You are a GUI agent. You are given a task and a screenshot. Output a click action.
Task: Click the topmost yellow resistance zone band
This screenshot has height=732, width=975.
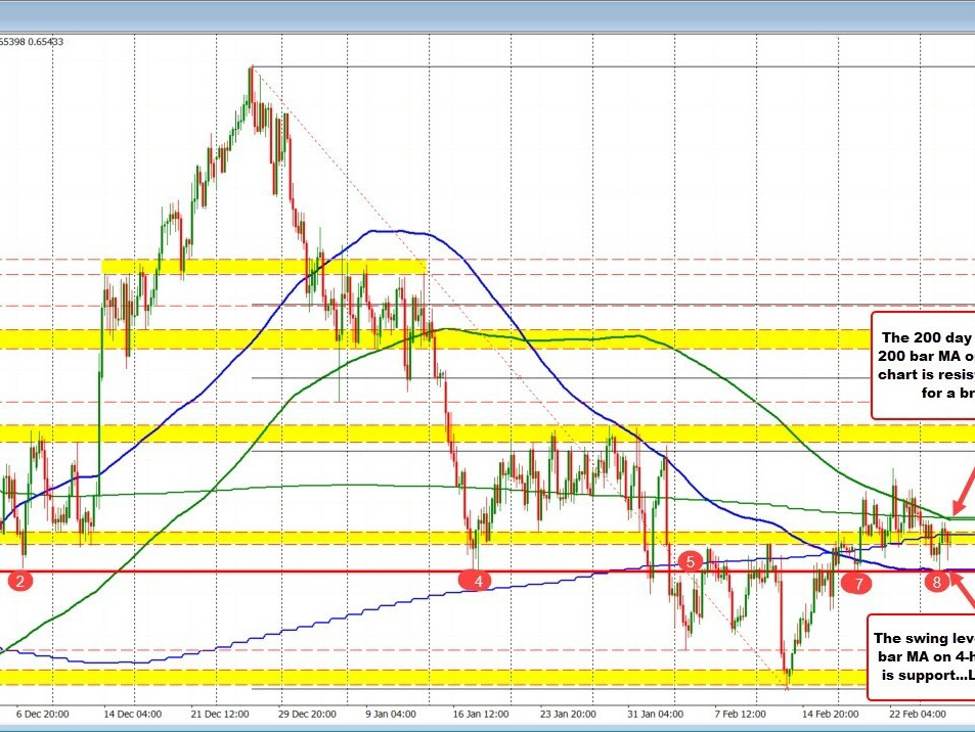pyautogui.click(x=265, y=267)
